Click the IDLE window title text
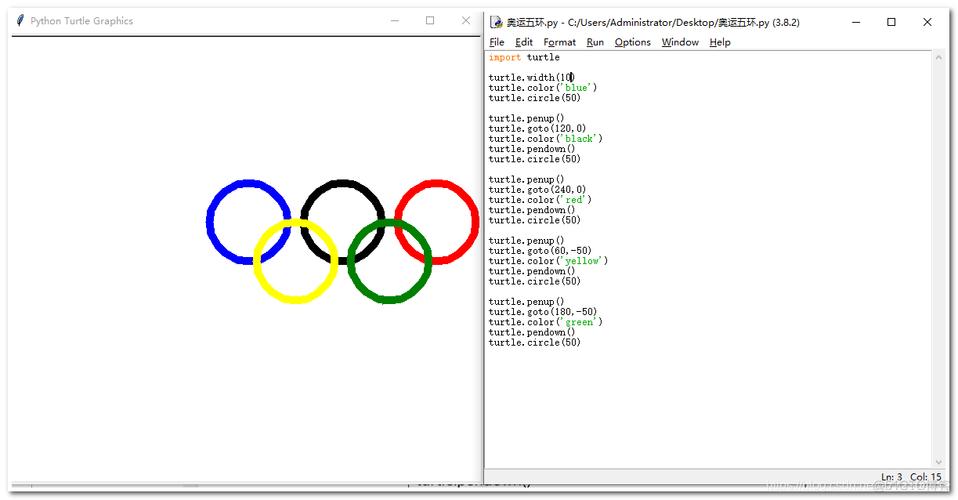The image size is (958, 500). point(653,22)
